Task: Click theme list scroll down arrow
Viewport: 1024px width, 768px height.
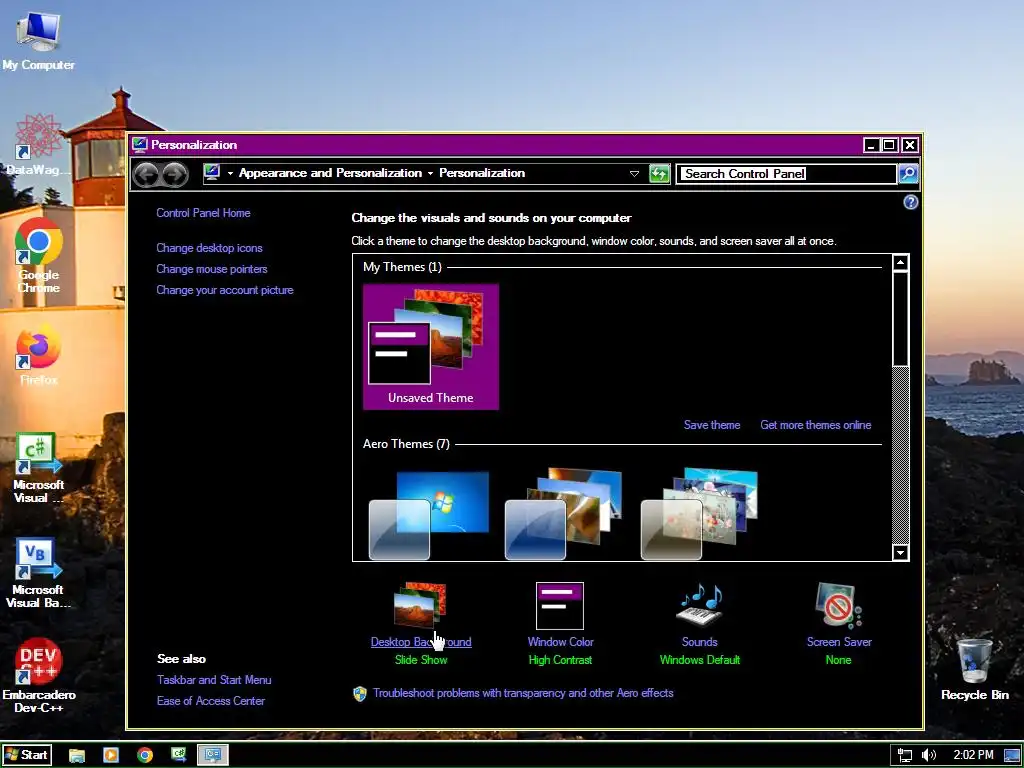Action: pos(901,552)
